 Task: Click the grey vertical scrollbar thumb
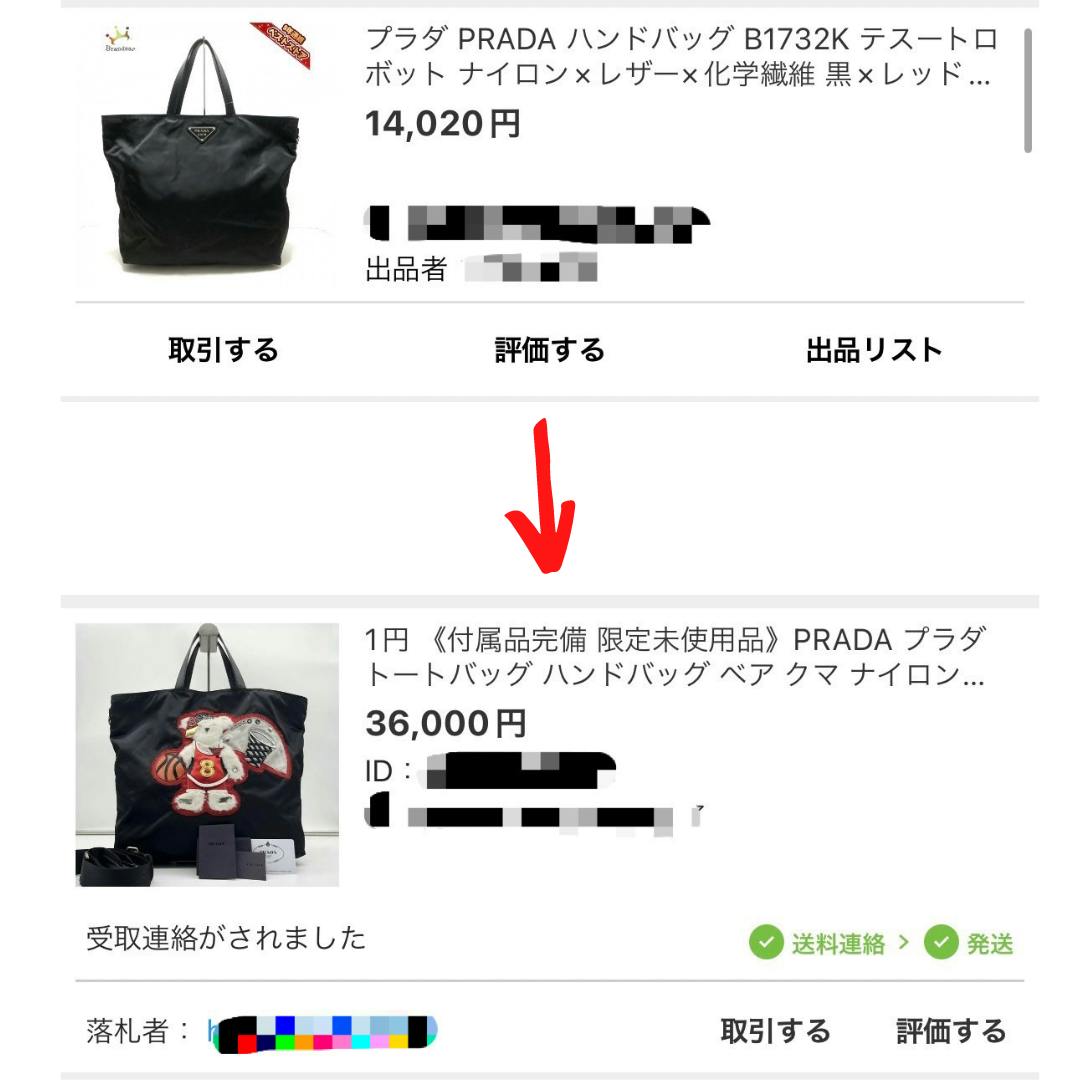1028,90
